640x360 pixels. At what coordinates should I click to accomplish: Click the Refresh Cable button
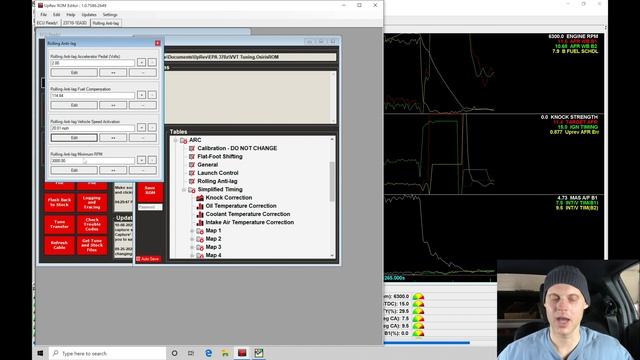[60, 245]
